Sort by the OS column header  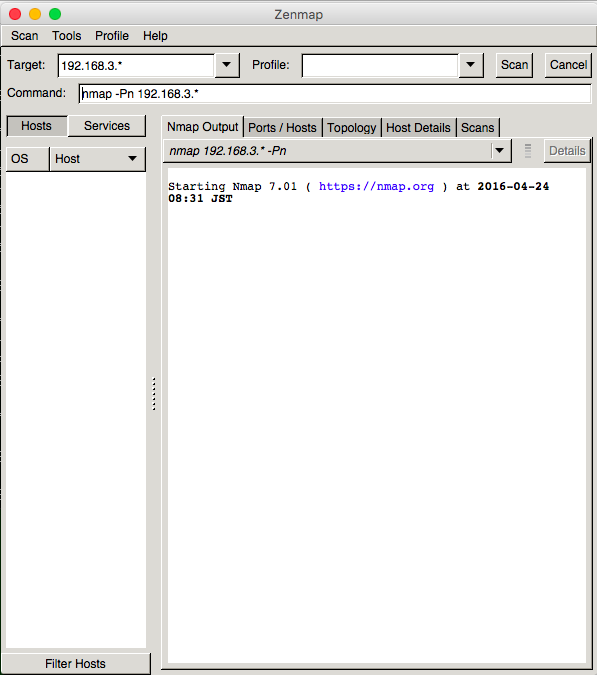(28, 159)
